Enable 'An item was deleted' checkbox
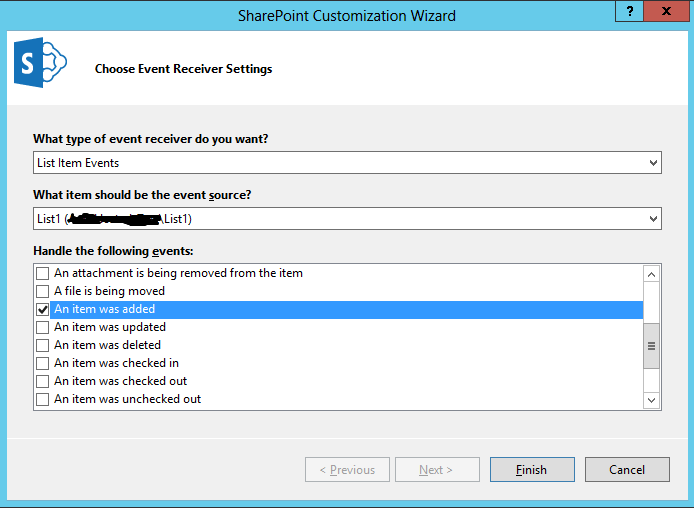This screenshot has height=508, width=694. pos(42,346)
